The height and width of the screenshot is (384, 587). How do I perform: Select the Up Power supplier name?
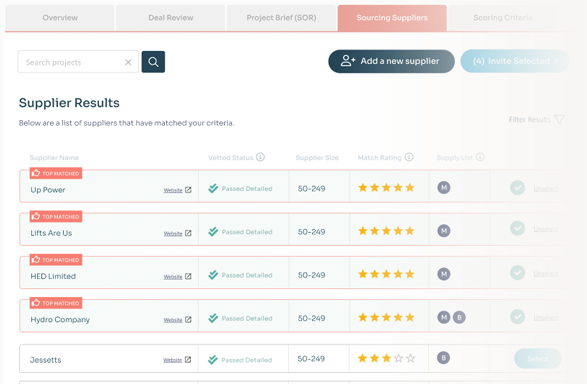click(48, 190)
